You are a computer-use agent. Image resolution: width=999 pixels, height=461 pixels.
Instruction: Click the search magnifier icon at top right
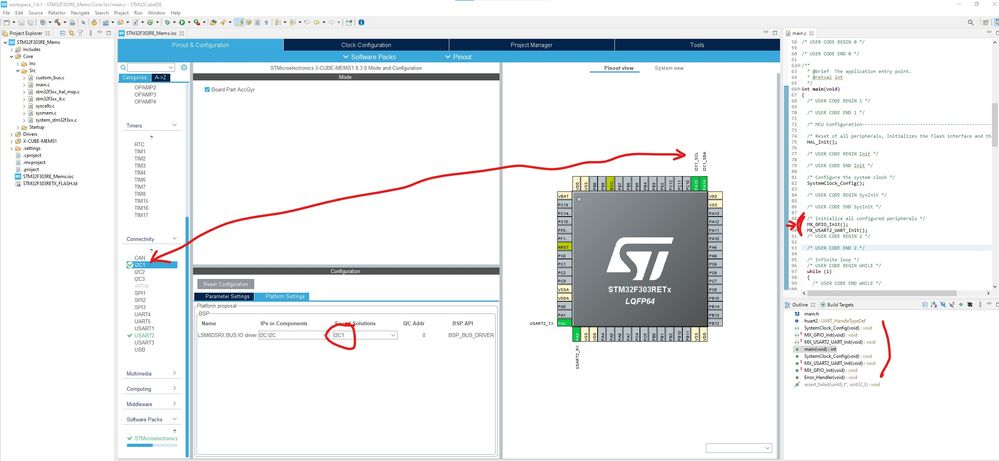pyautogui.click(x=970, y=22)
